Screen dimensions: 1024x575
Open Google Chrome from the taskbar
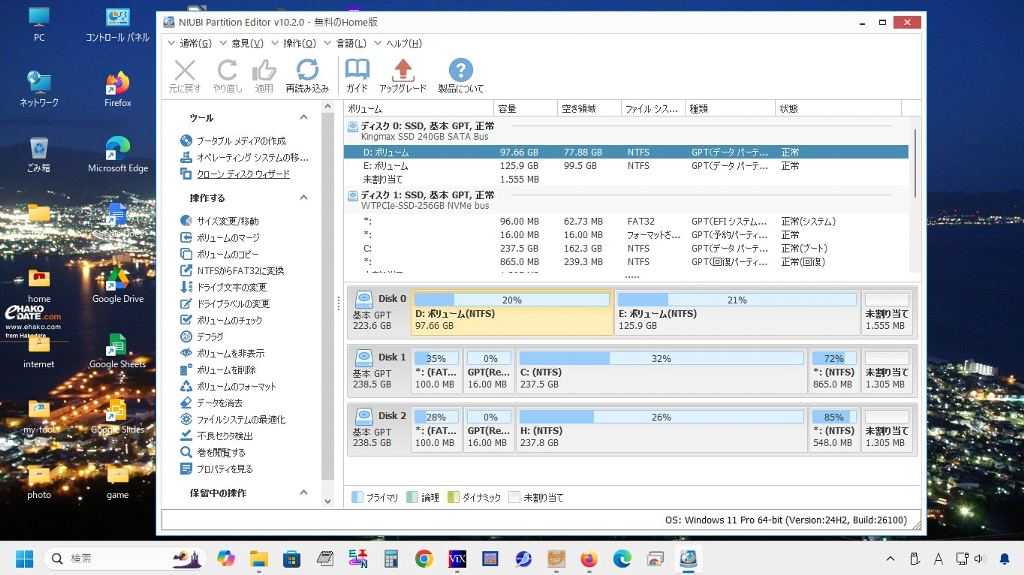click(424, 559)
